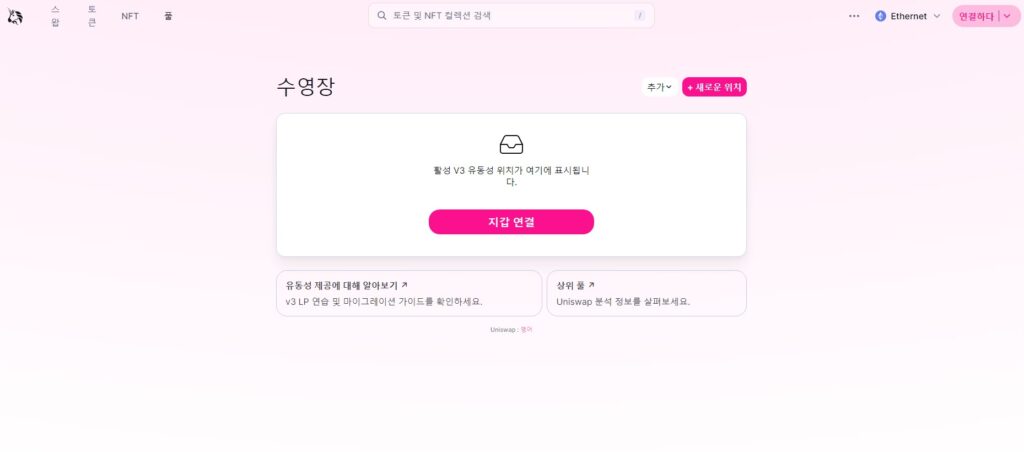Open the three-dot more options menu
Viewport: 1024px width, 452px height.
point(854,16)
